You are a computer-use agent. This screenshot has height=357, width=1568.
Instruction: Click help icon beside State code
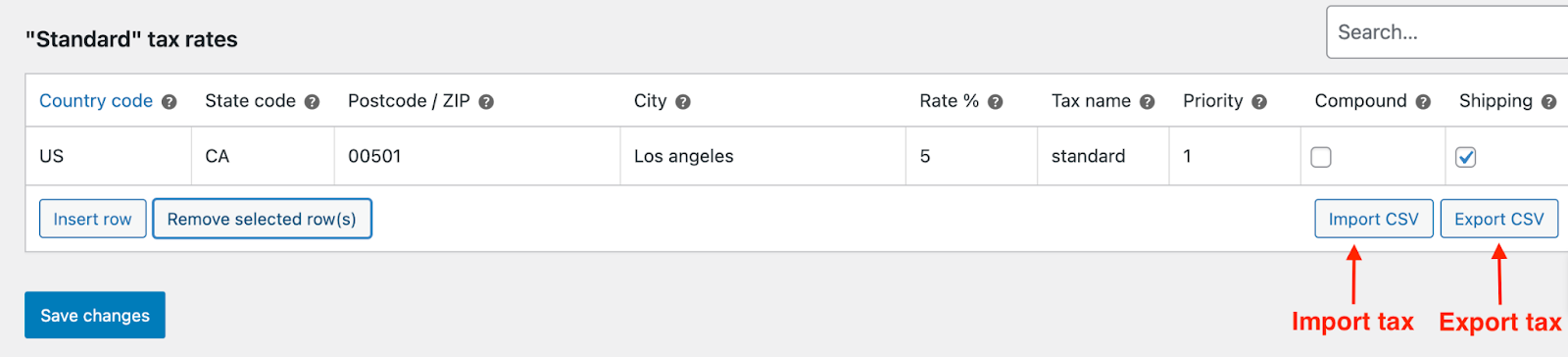point(312,102)
